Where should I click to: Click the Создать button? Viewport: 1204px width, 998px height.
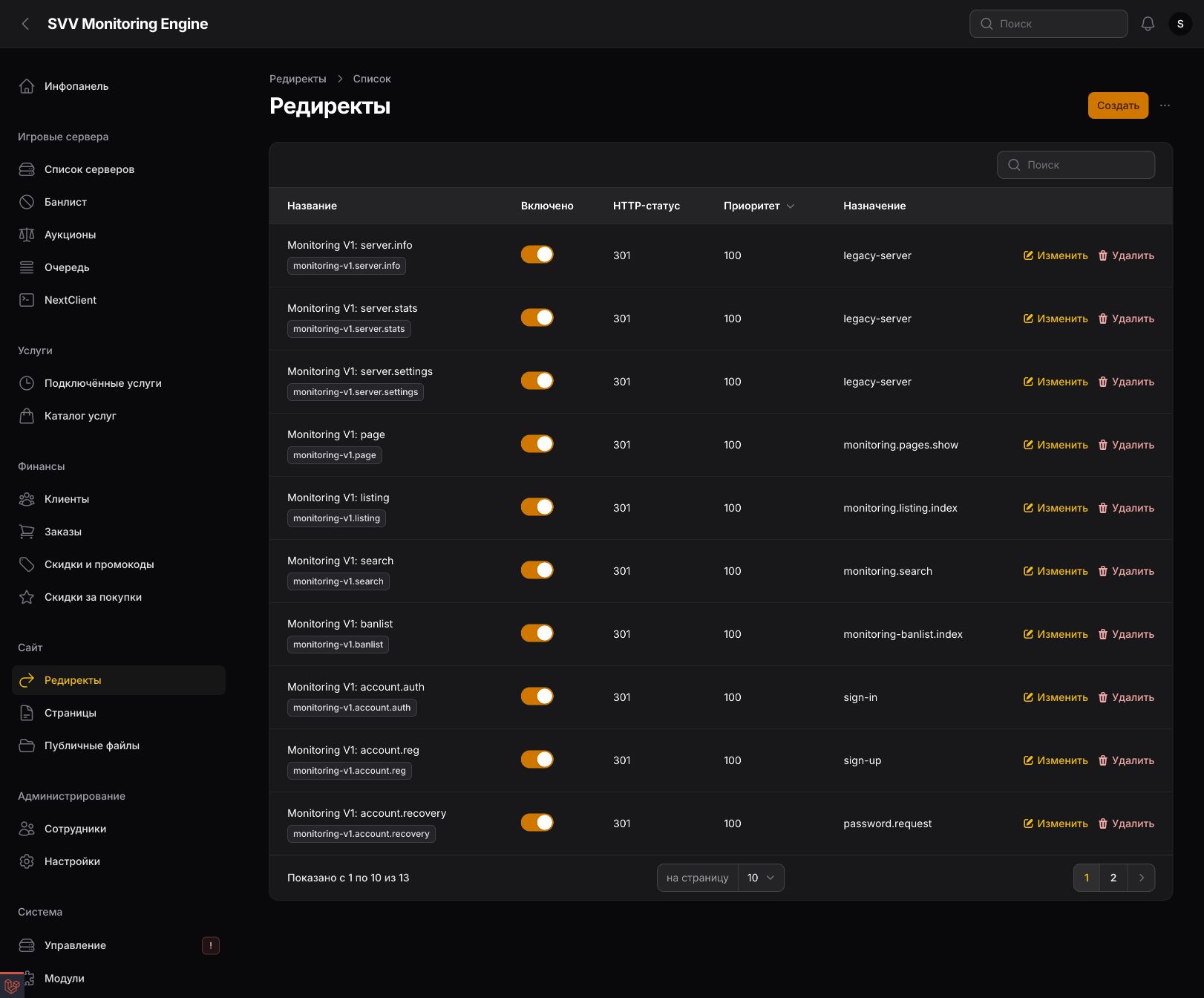(1118, 105)
